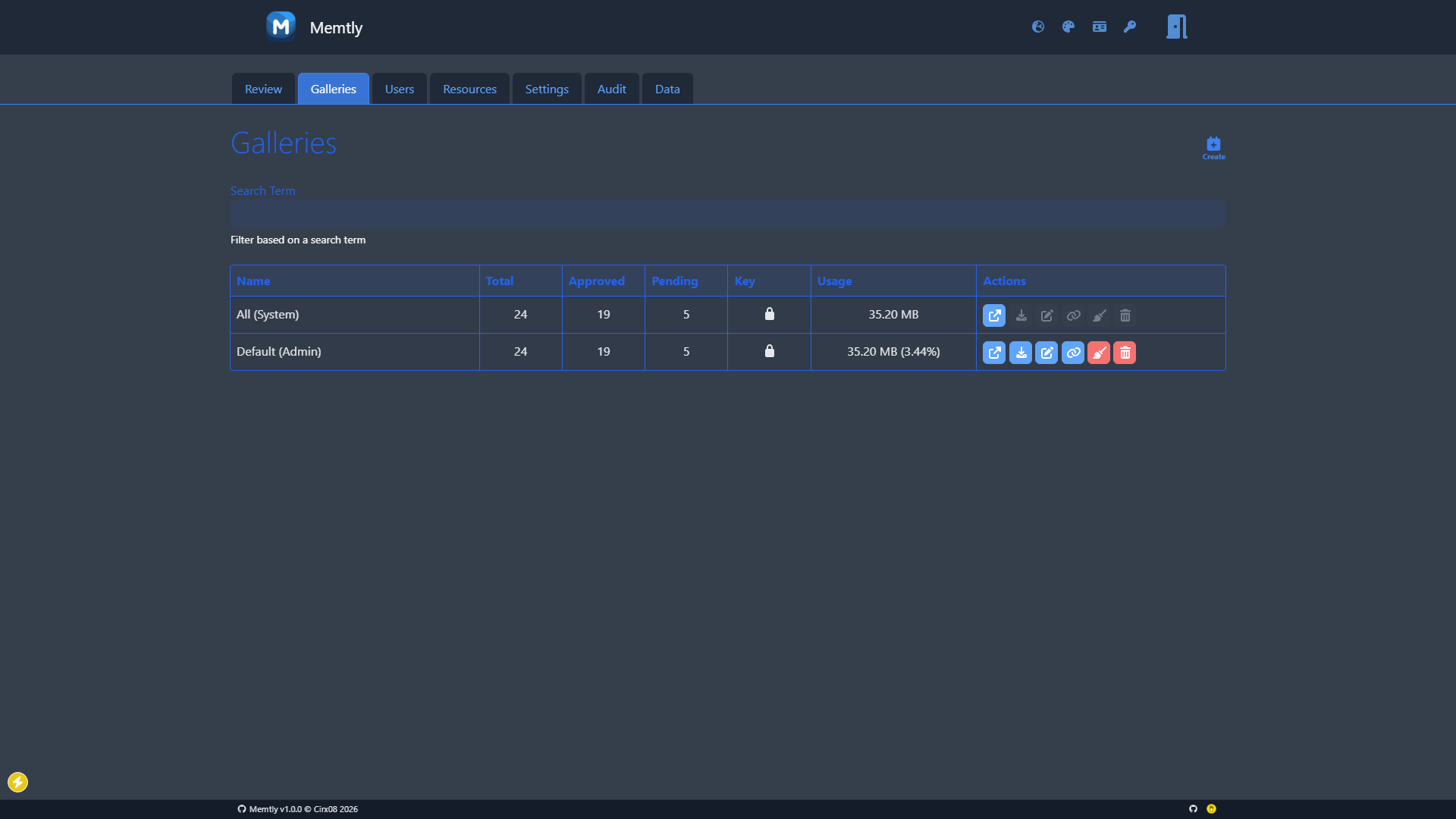Click the key icon in header

[1130, 27]
